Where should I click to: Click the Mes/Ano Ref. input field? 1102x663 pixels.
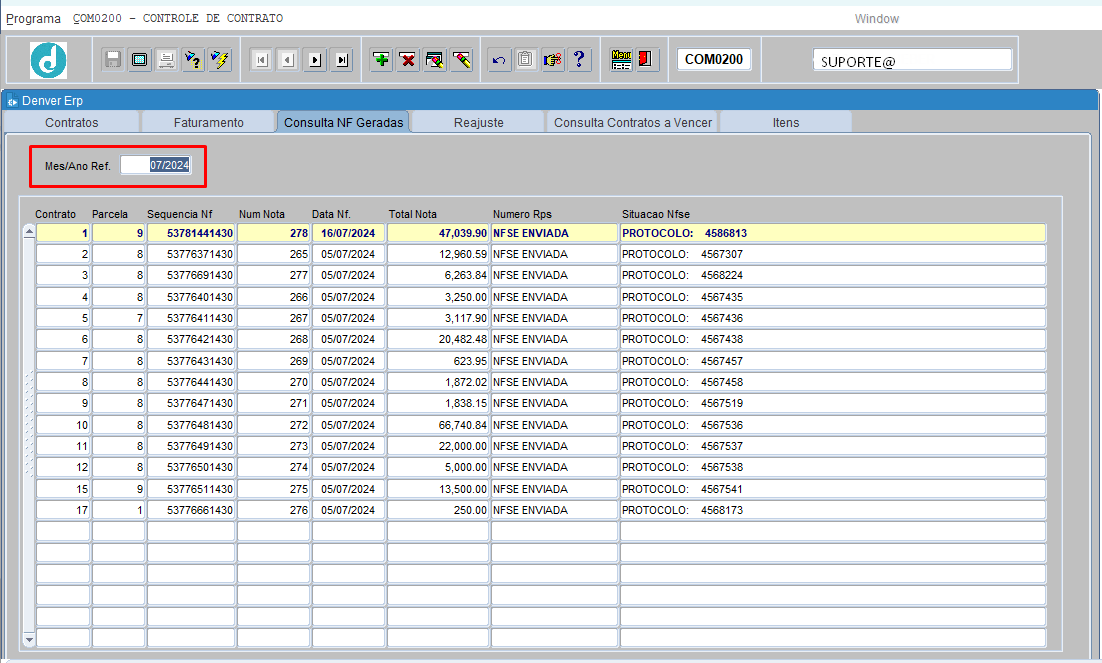[x=156, y=165]
